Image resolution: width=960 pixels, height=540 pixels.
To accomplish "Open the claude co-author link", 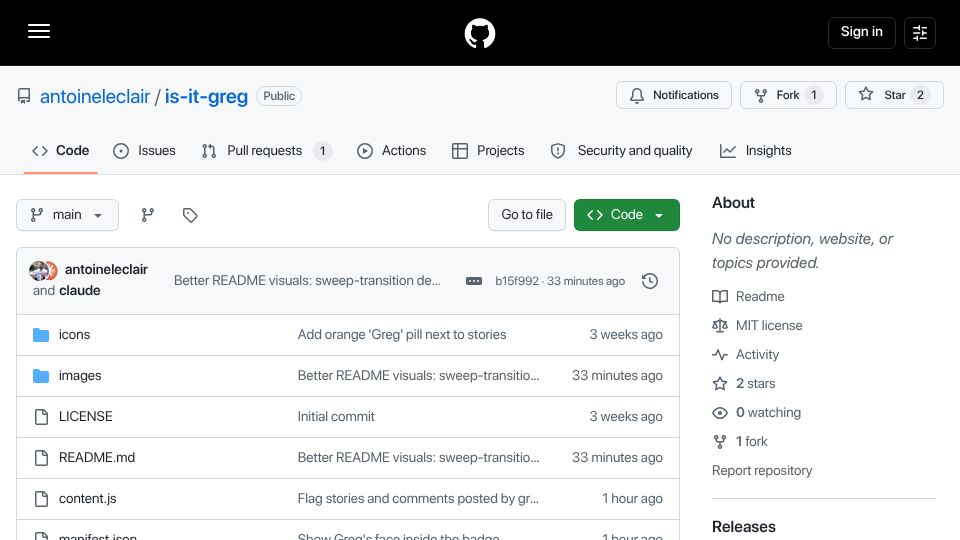I will point(80,290).
